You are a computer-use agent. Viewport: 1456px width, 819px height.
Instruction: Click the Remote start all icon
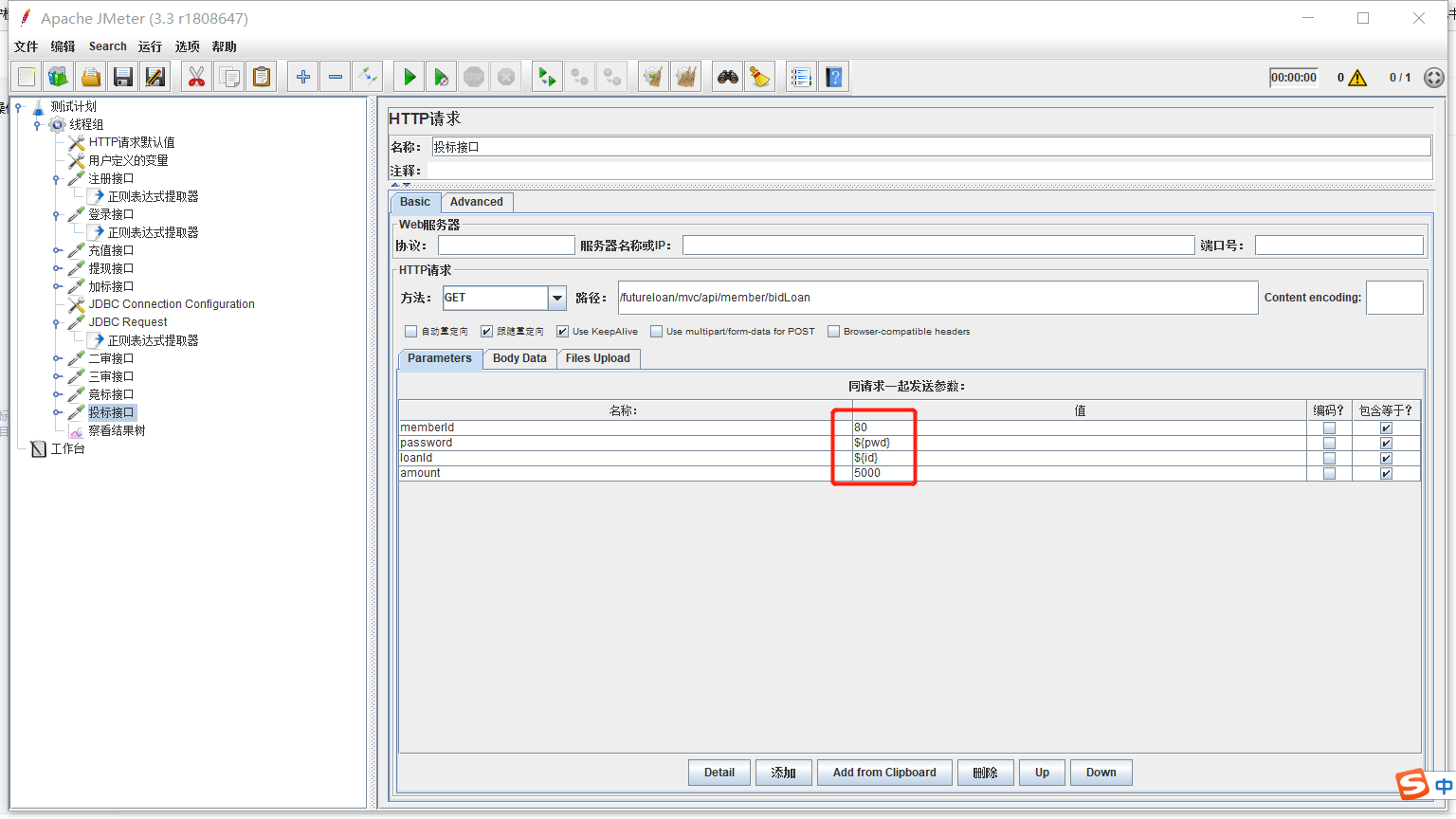[547, 77]
